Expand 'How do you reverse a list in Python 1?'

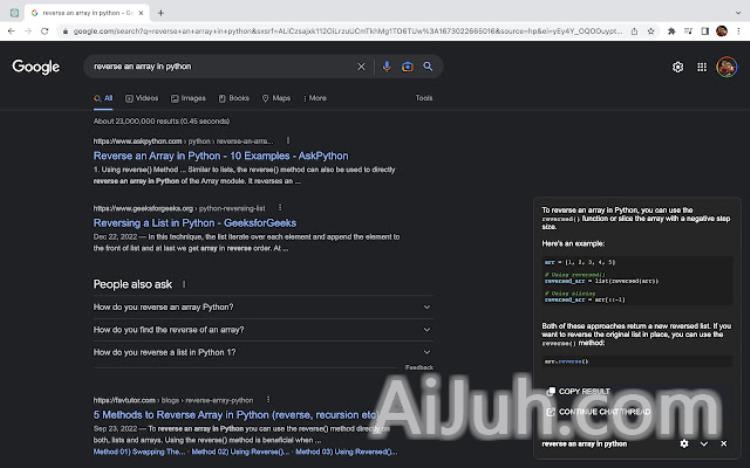(x=262, y=352)
